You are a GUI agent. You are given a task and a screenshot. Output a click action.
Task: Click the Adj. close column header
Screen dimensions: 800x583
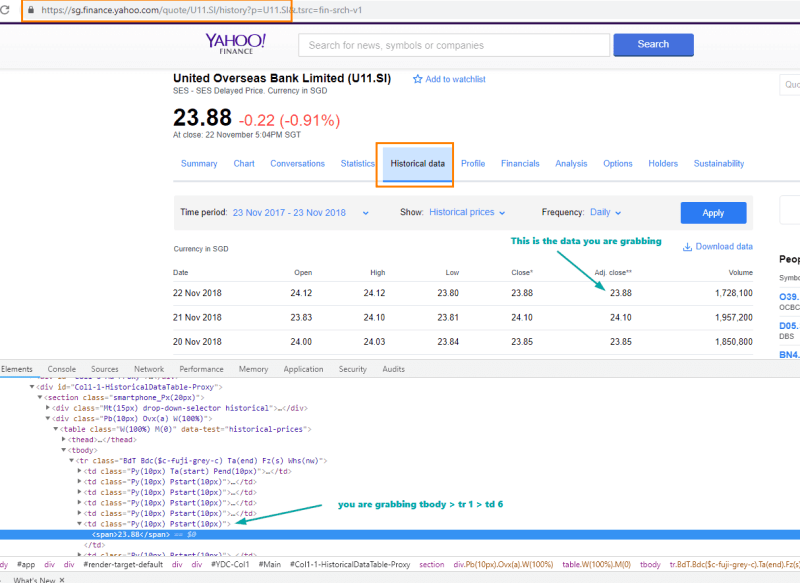(x=613, y=272)
